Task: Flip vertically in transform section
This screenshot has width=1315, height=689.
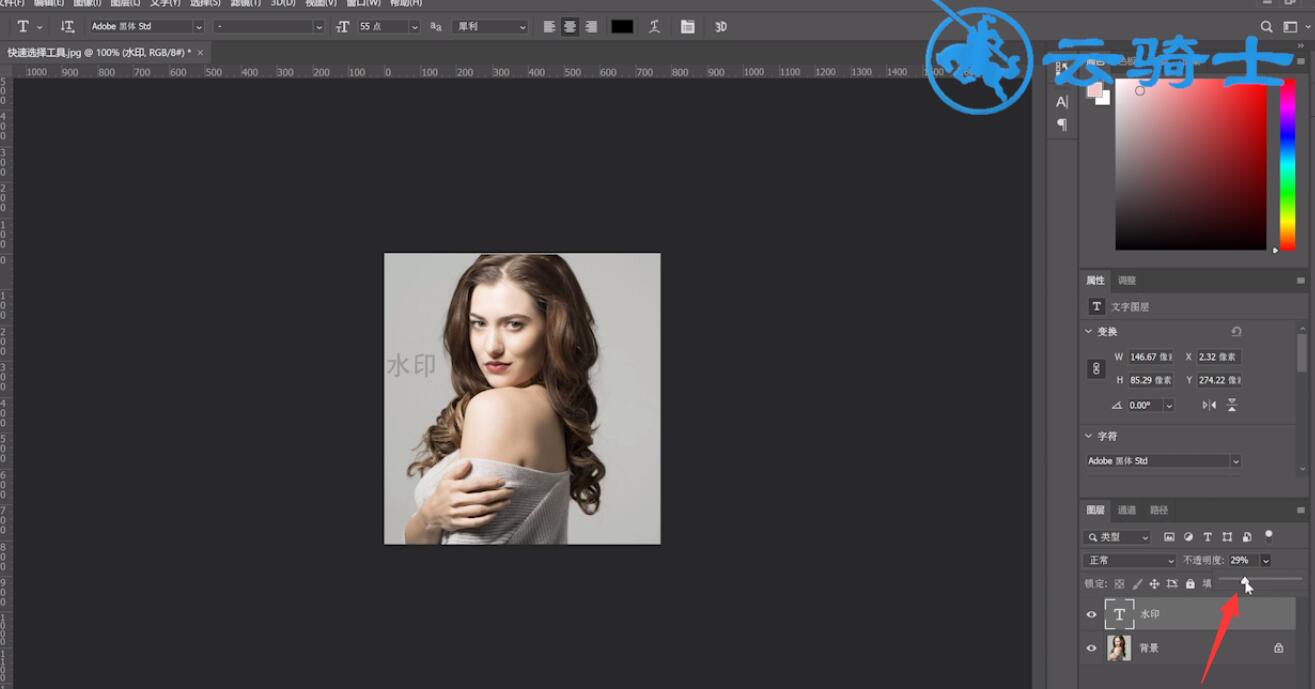Action: pos(1232,405)
